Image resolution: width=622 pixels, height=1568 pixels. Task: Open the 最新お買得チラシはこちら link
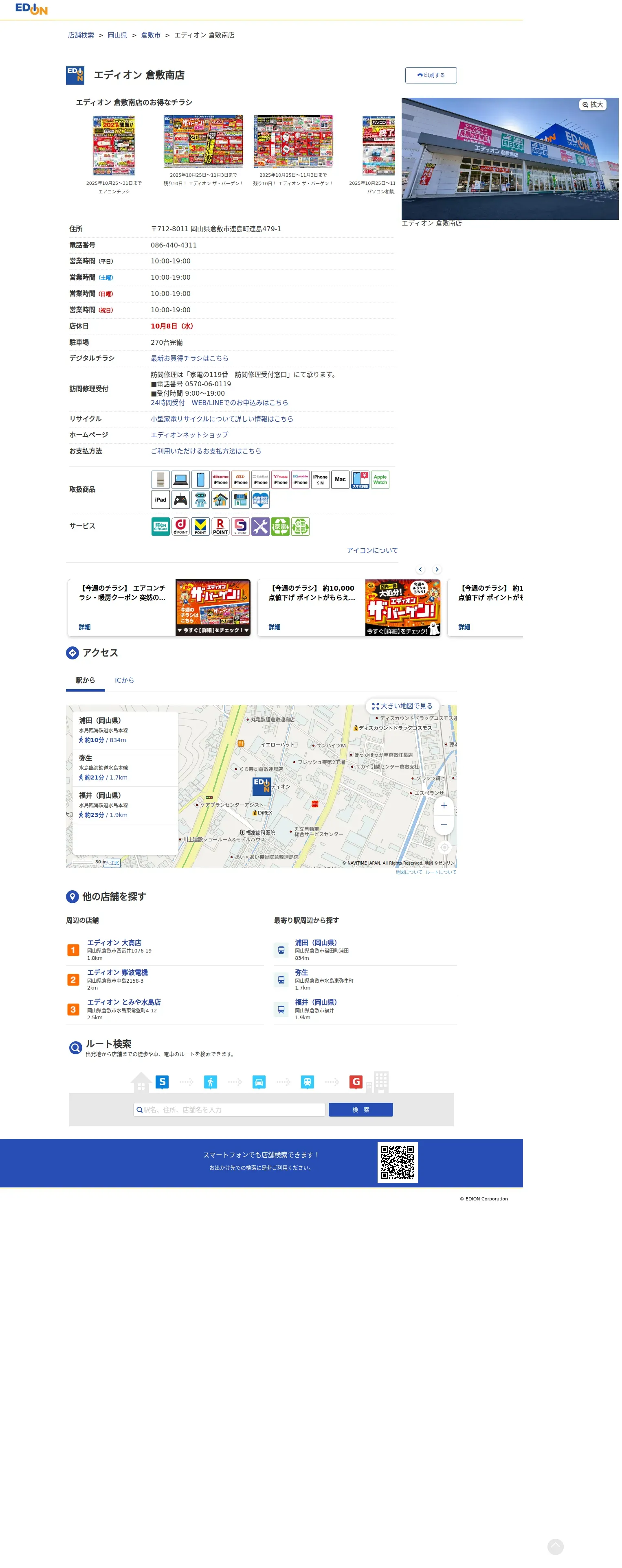190,359
